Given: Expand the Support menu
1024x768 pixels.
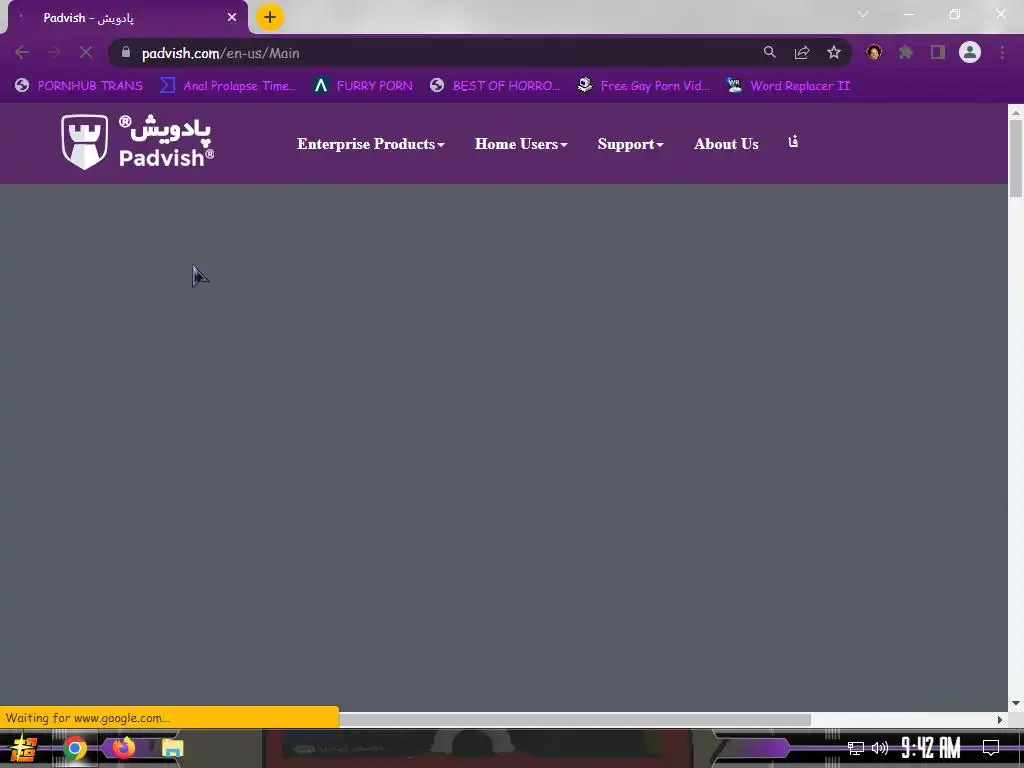Looking at the screenshot, I should point(630,144).
